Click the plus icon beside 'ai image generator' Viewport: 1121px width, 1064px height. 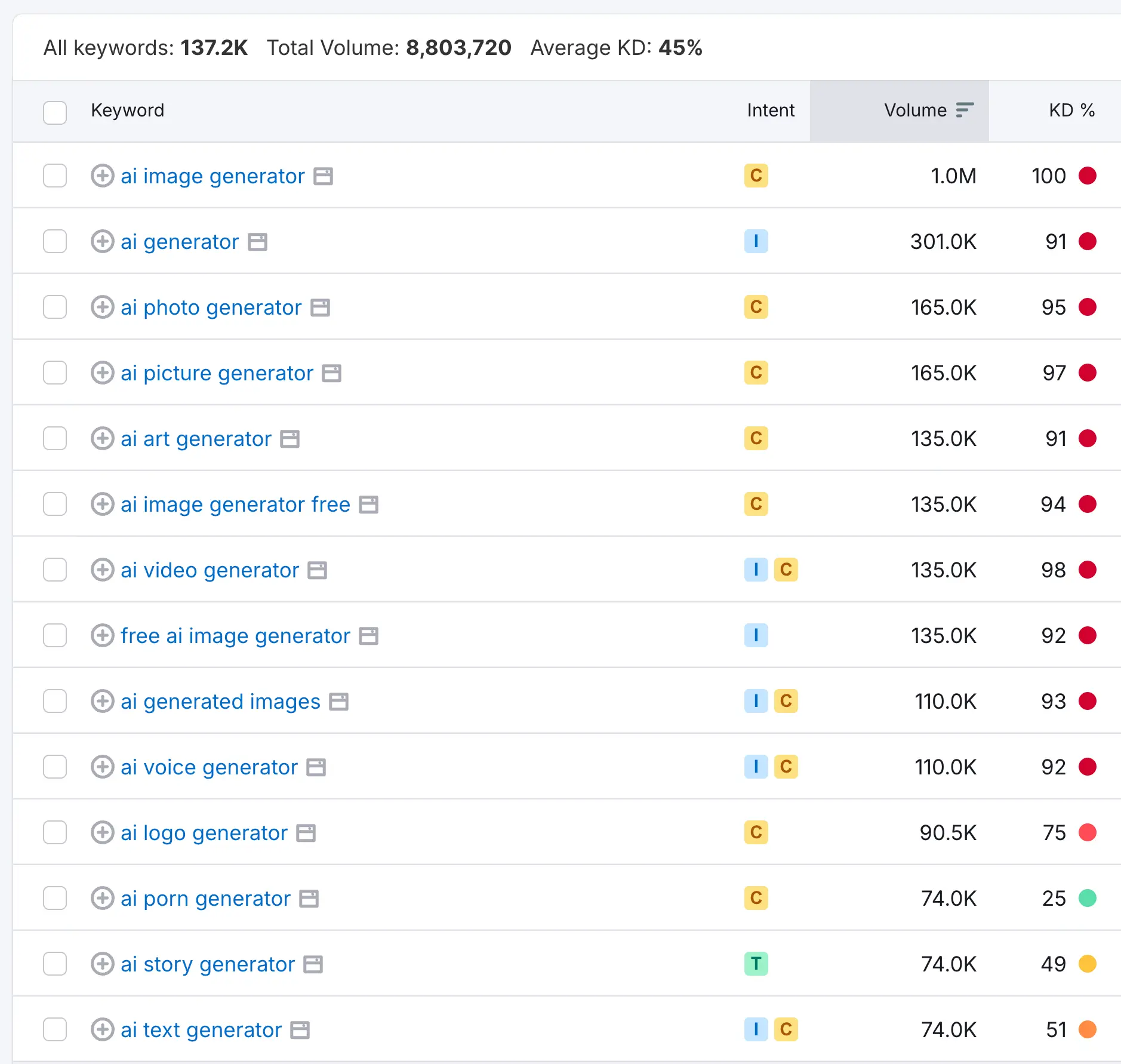click(x=102, y=176)
